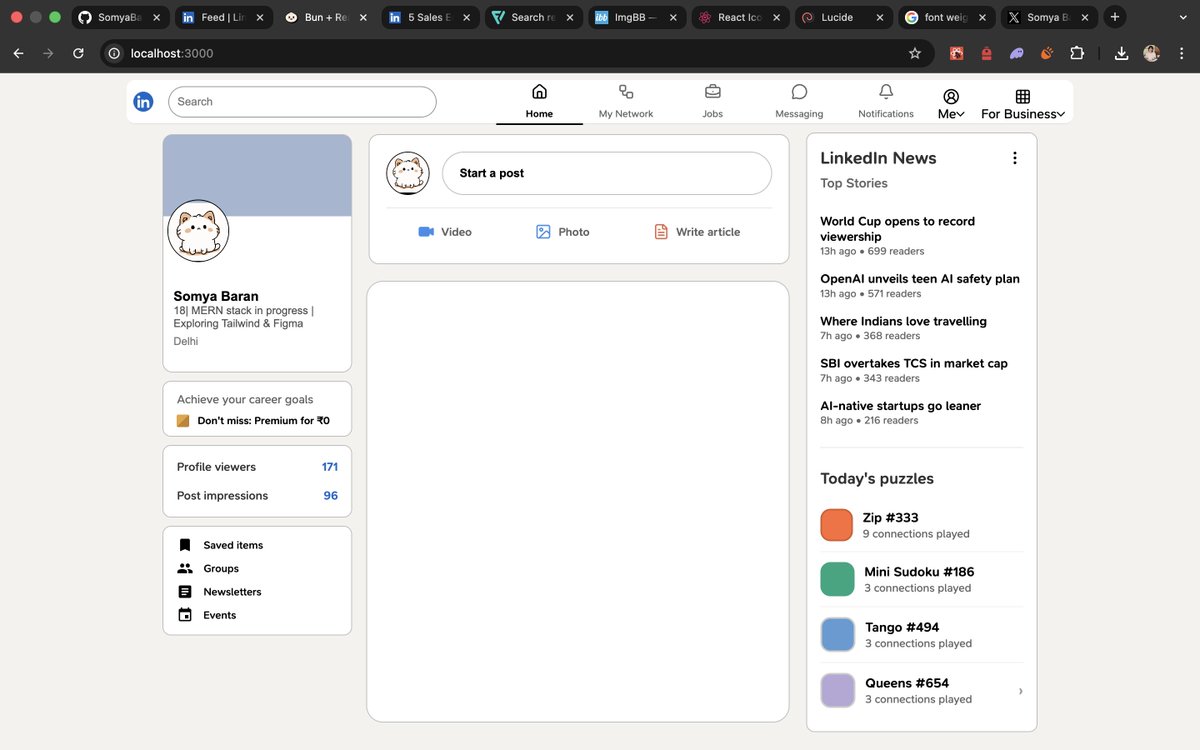Open Where Indians love travelling story
This screenshot has width=1200, height=750.
tap(903, 321)
